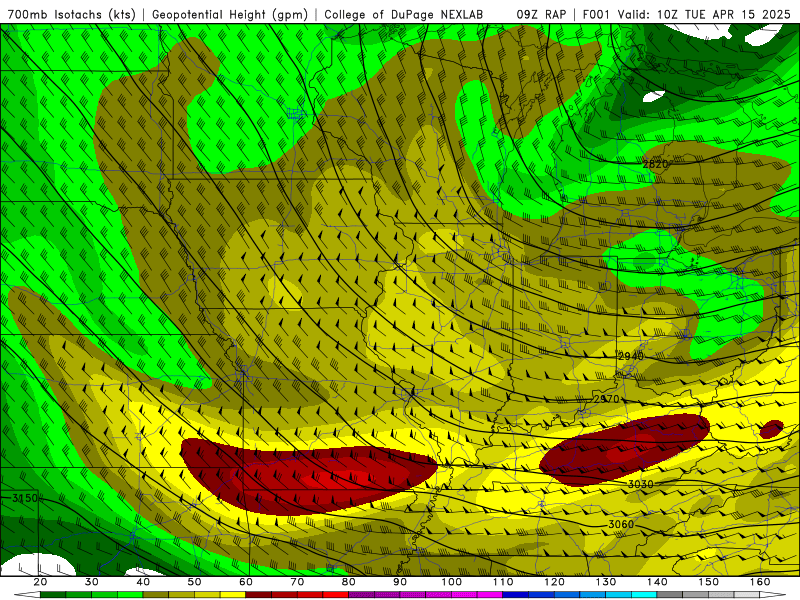Click the 150 value on color scale
800x600 pixels.
tap(709, 582)
